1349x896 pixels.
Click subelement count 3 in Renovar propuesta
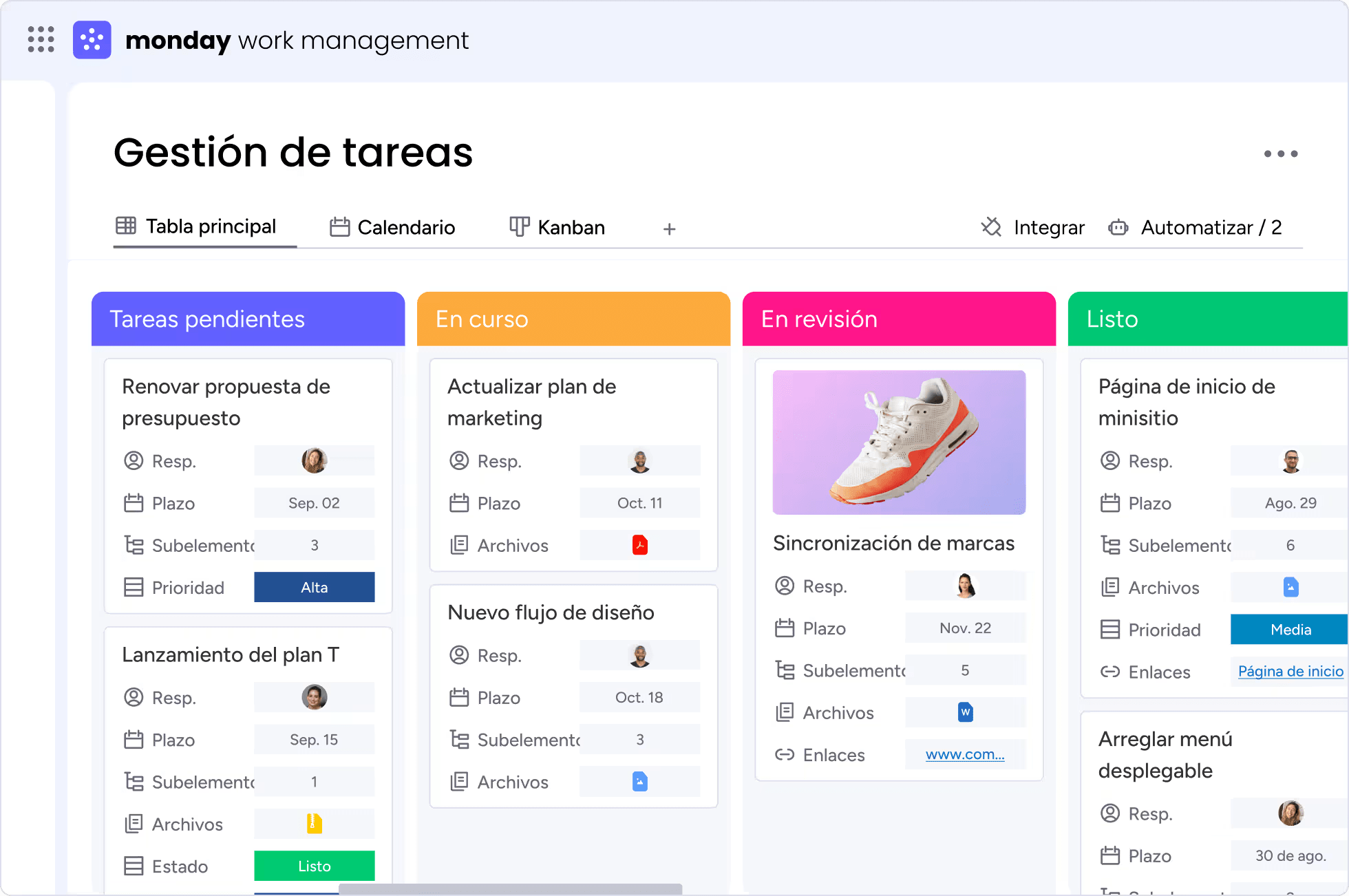pyautogui.click(x=314, y=545)
